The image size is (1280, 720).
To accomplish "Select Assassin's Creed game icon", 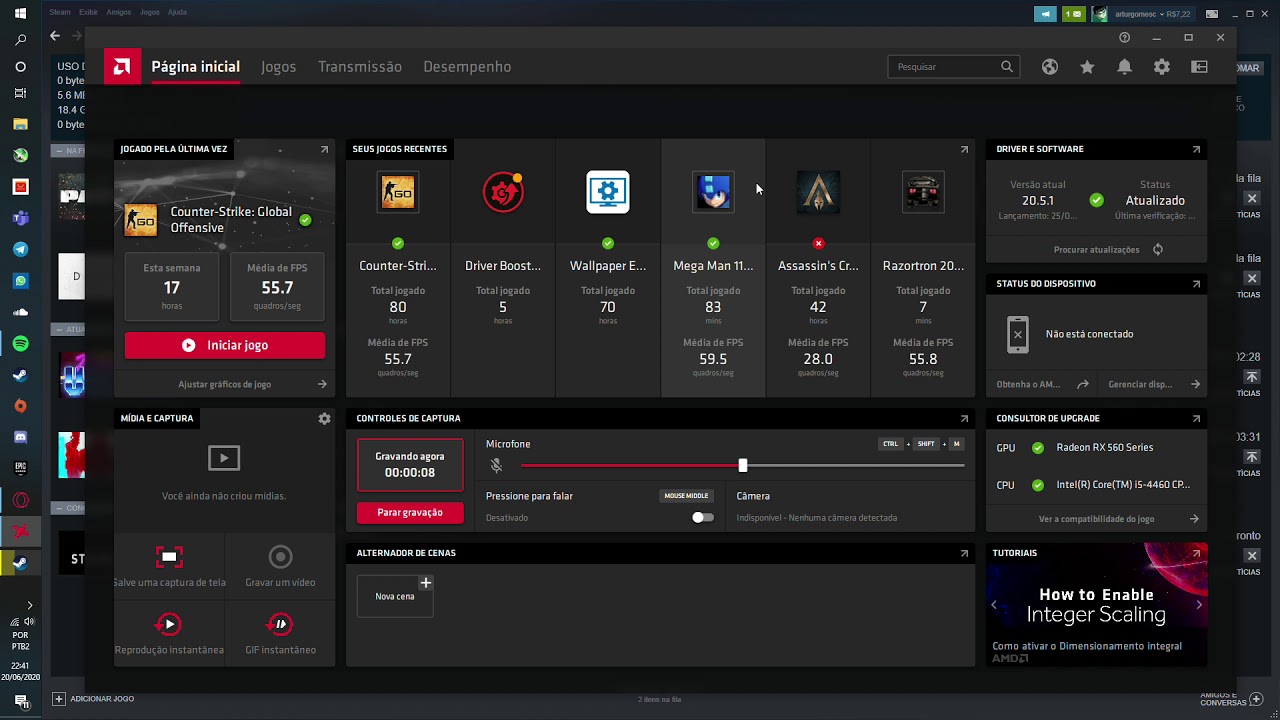I will coord(818,192).
